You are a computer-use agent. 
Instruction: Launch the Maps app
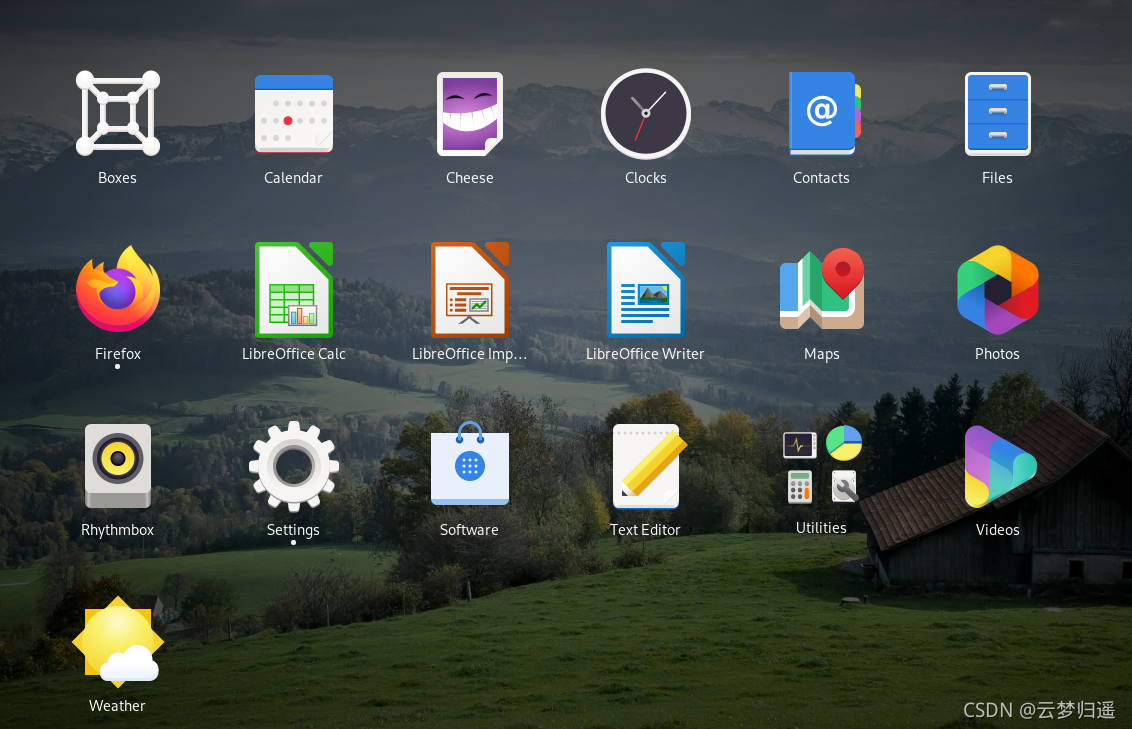822,289
